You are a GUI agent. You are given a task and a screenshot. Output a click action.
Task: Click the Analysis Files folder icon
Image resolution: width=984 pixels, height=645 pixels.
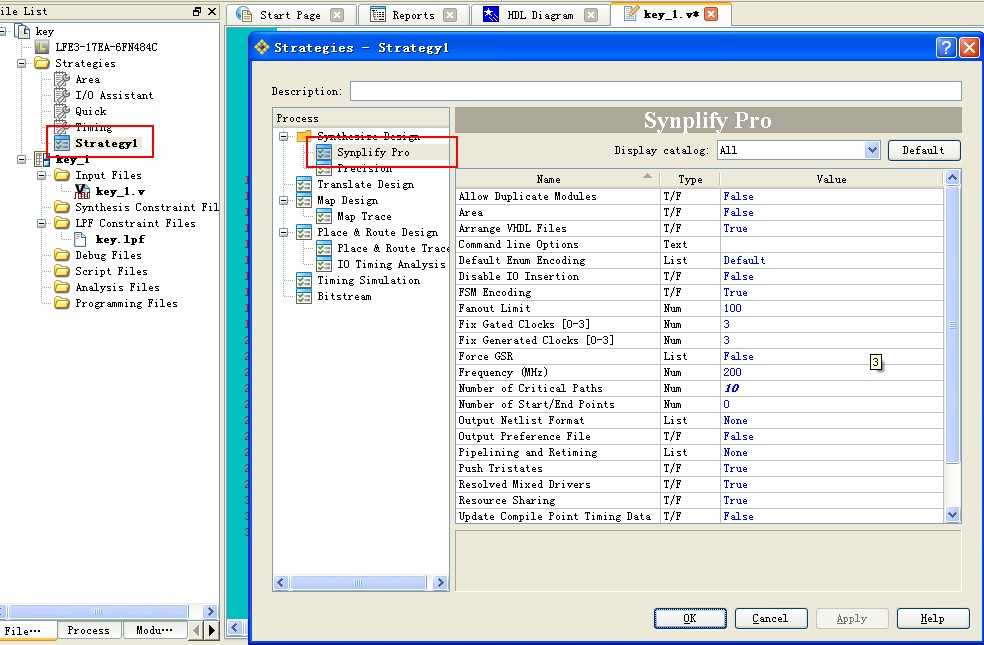(62, 287)
